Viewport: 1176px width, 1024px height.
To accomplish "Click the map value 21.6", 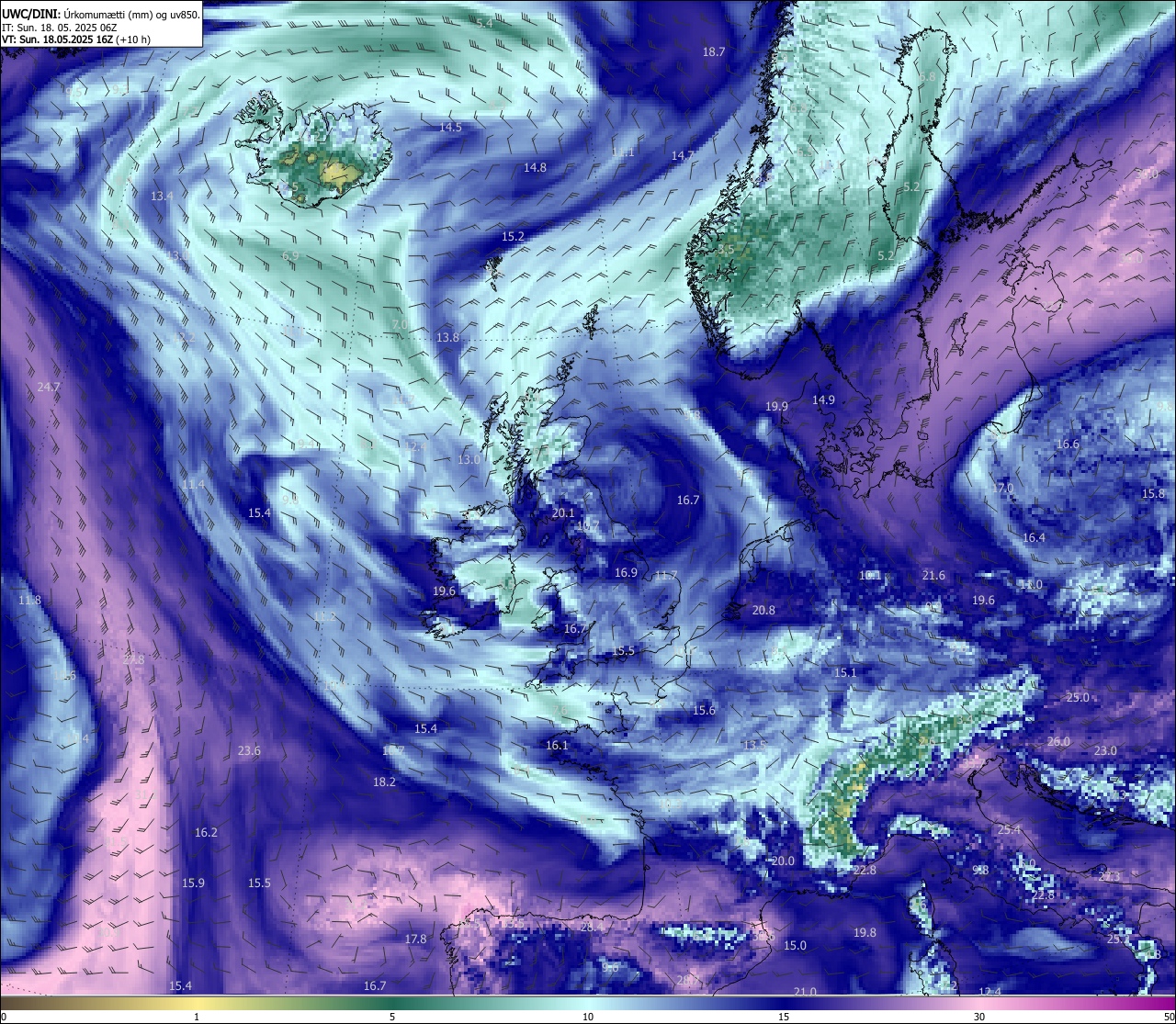I will pos(933,576).
